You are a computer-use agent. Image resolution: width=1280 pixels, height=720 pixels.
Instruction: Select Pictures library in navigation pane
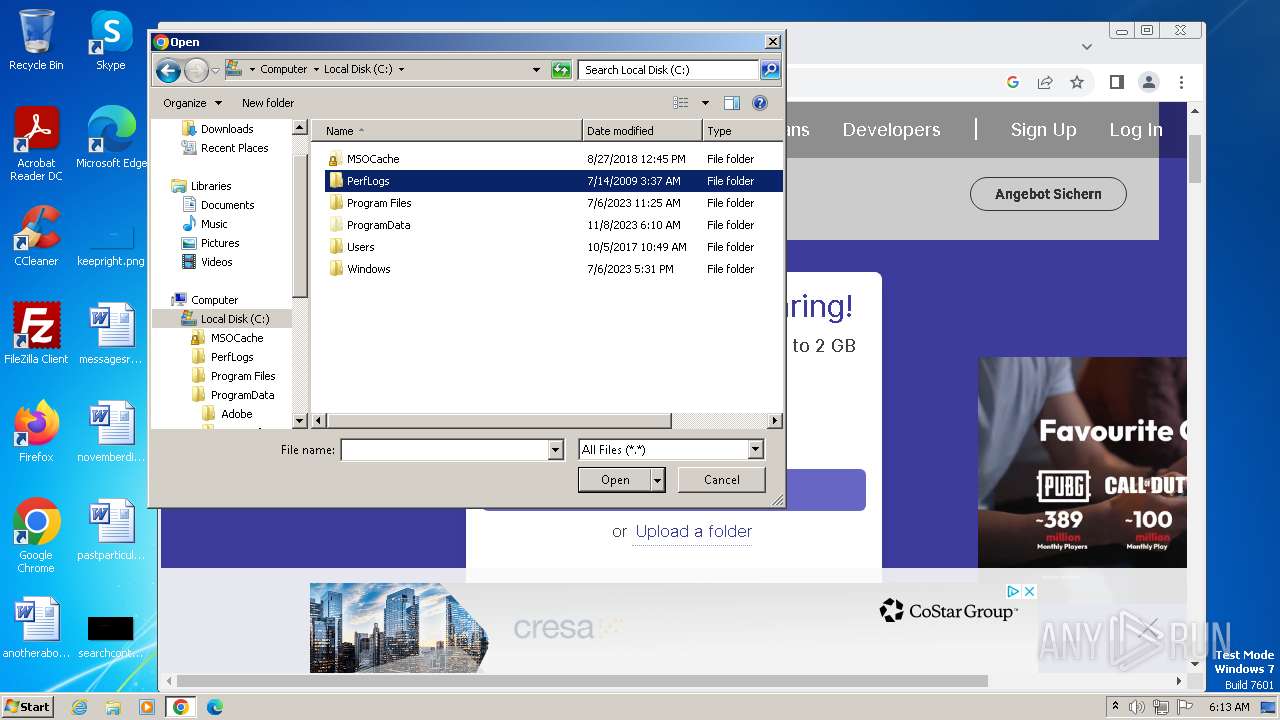(x=220, y=243)
